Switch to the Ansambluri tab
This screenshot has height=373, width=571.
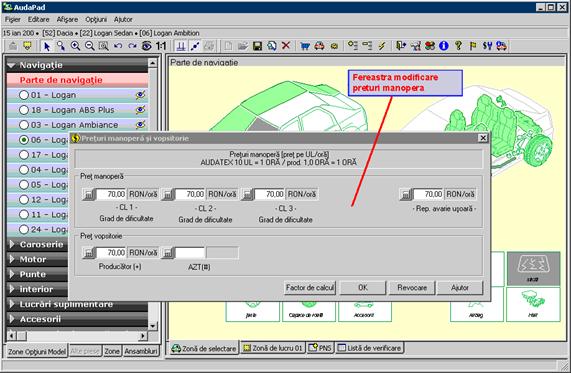pyautogui.click(x=141, y=351)
